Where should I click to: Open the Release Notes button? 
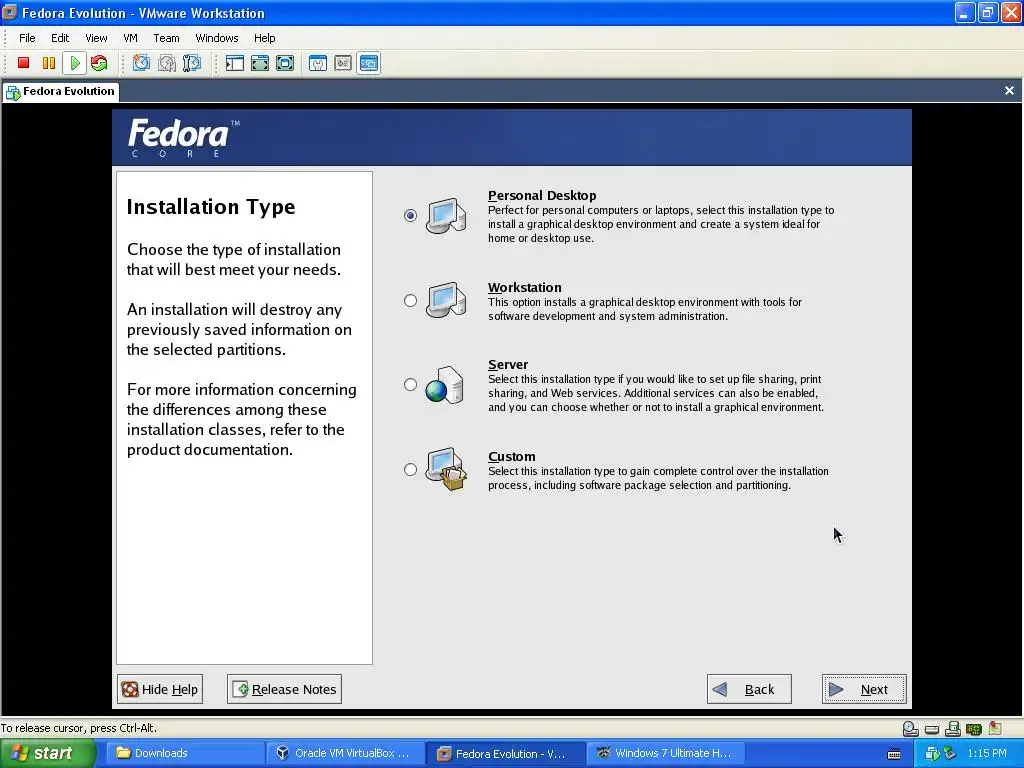284,689
